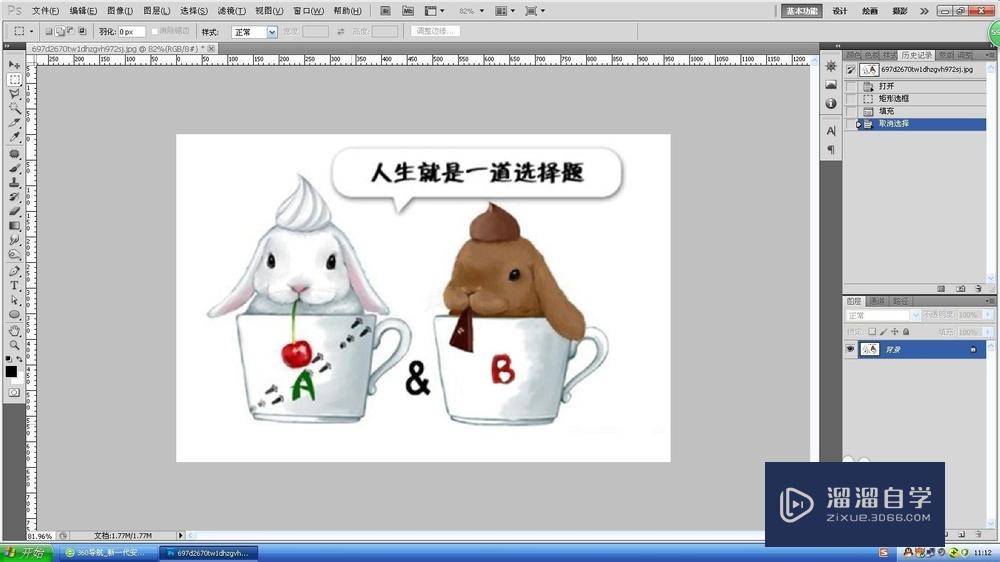1000x562 pixels.
Task: Open the Info panel icon
Action: coord(830,103)
